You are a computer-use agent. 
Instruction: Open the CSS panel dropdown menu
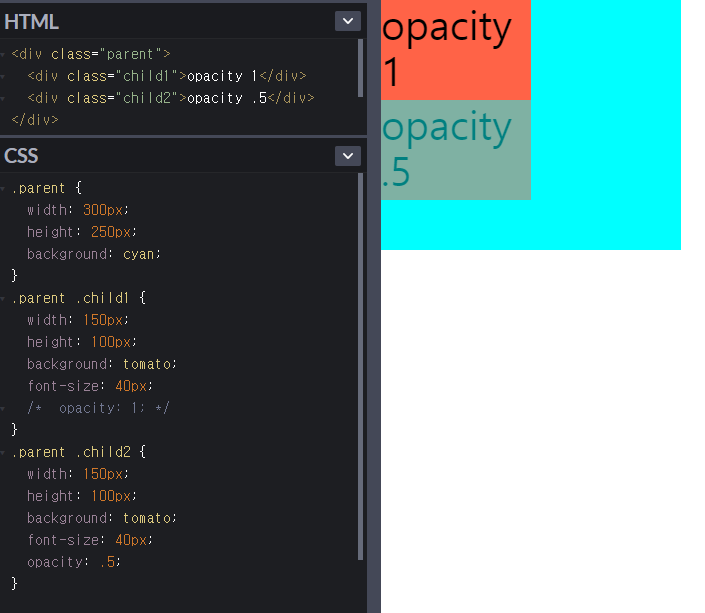(x=348, y=156)
